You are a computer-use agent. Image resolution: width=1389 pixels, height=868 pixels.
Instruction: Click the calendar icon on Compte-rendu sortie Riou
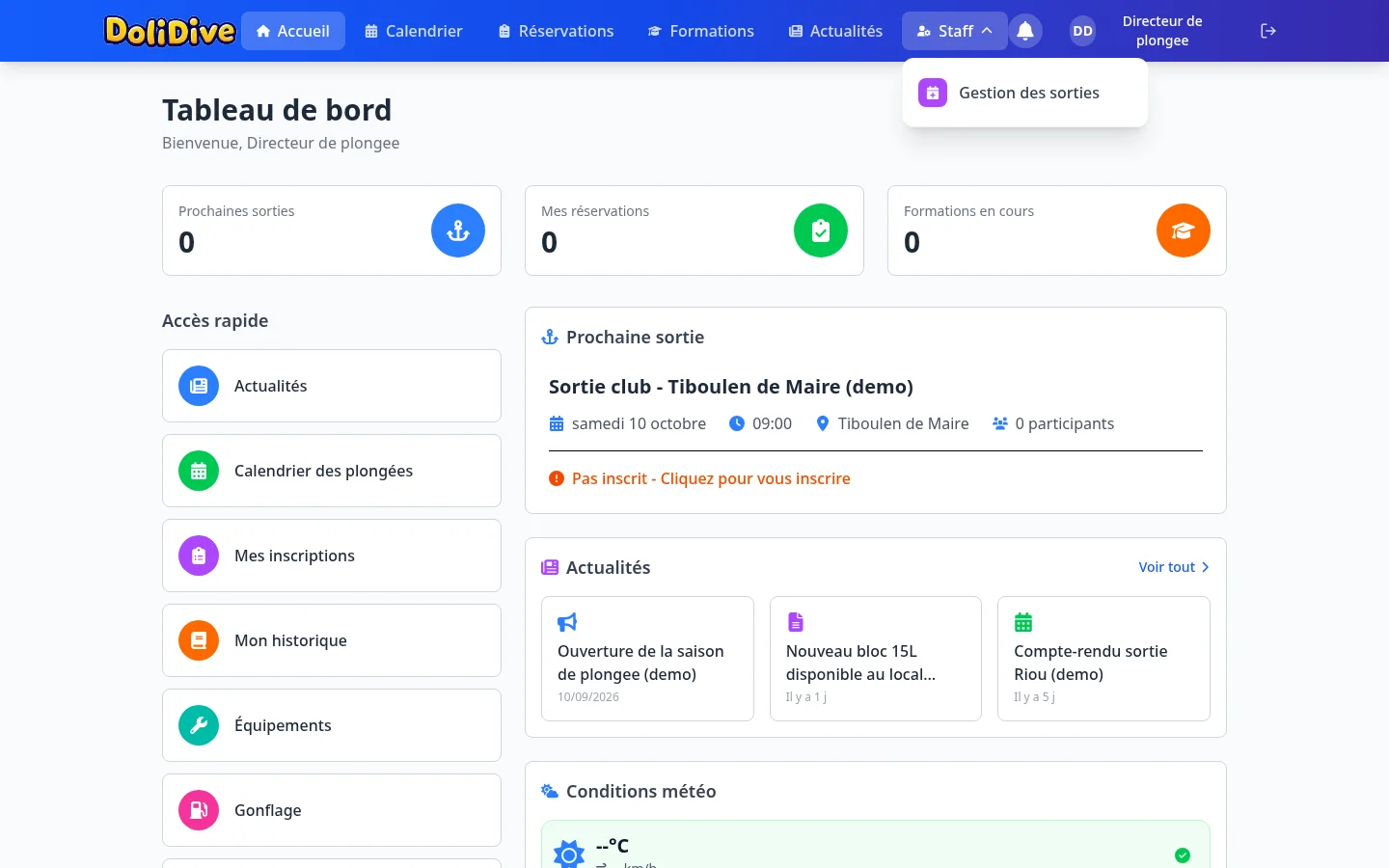(1023, 622)
